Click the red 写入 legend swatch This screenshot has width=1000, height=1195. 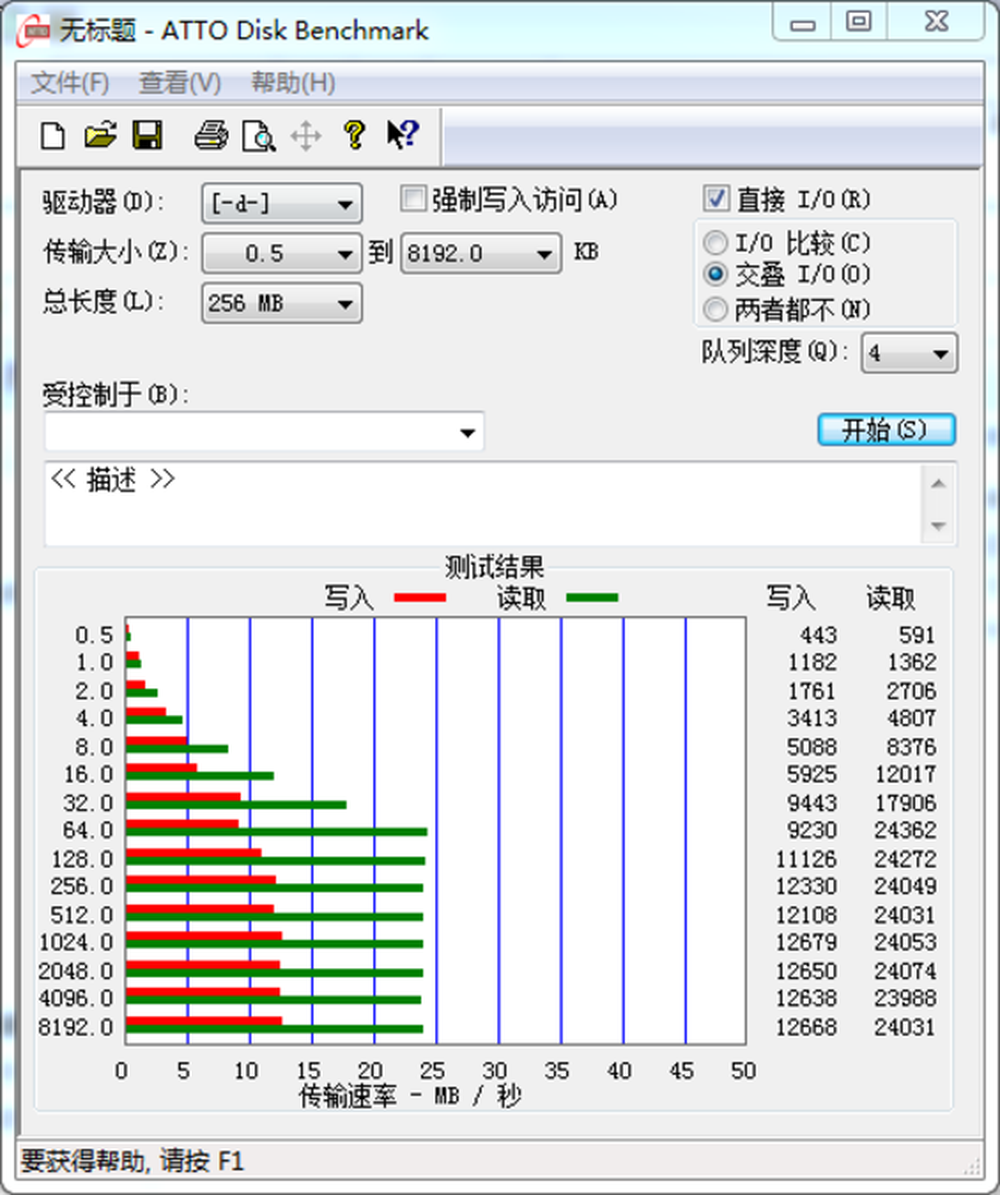(420, 598)
